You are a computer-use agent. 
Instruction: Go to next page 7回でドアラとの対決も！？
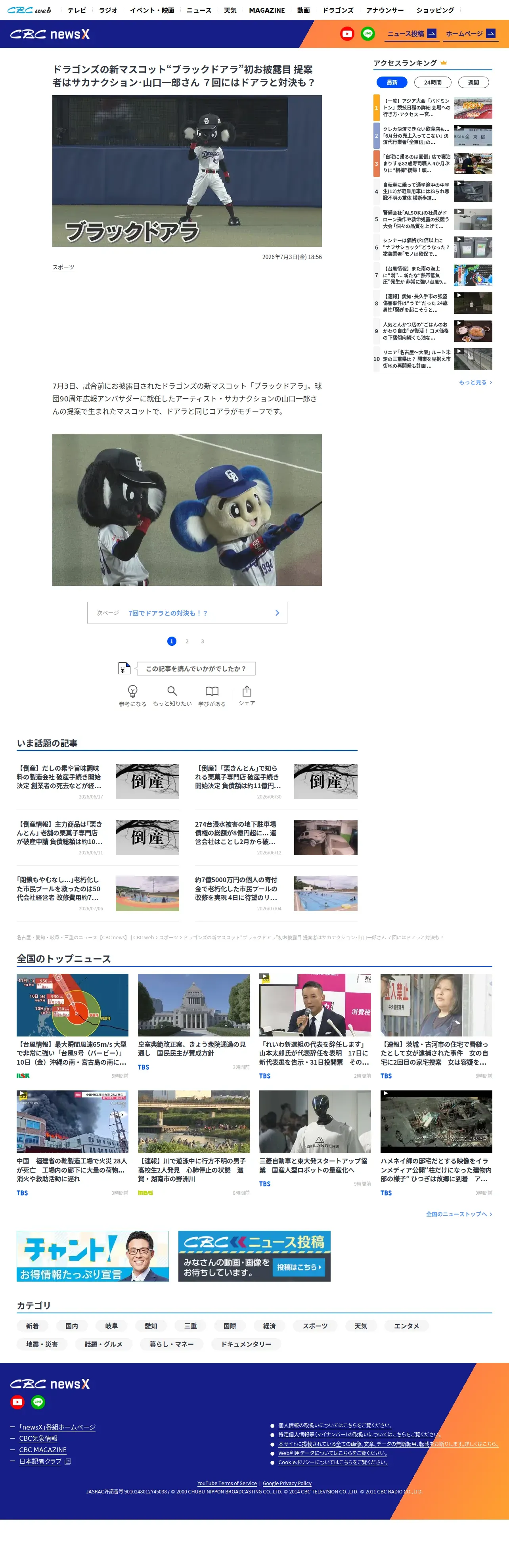tap(187, 613)
